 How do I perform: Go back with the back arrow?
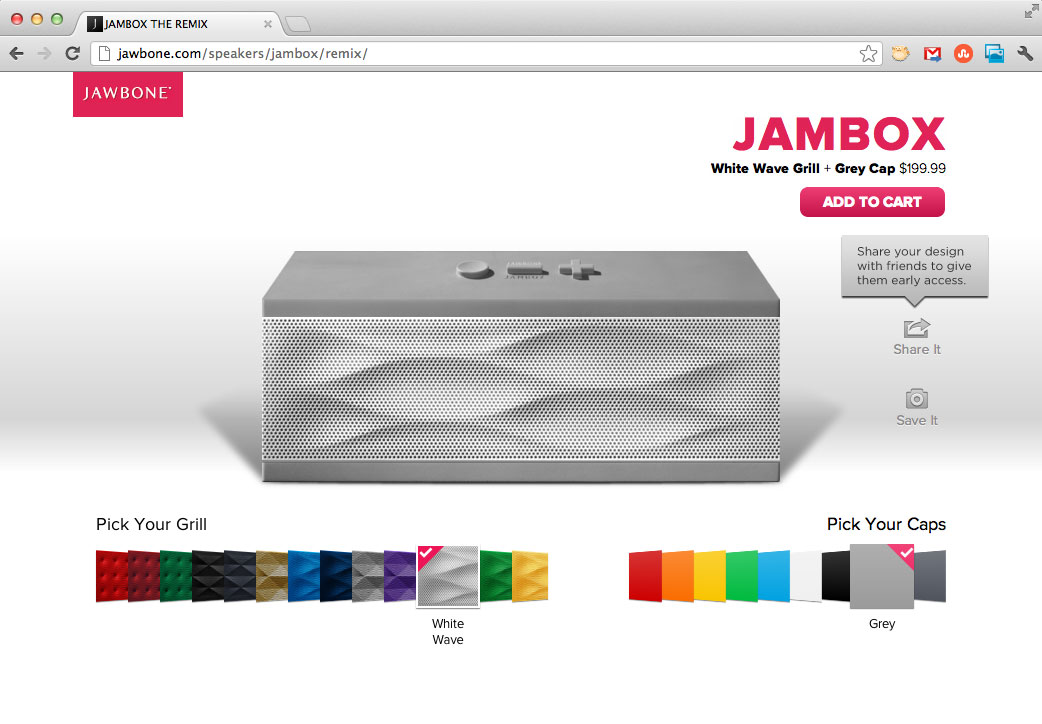tap(17, 53)
